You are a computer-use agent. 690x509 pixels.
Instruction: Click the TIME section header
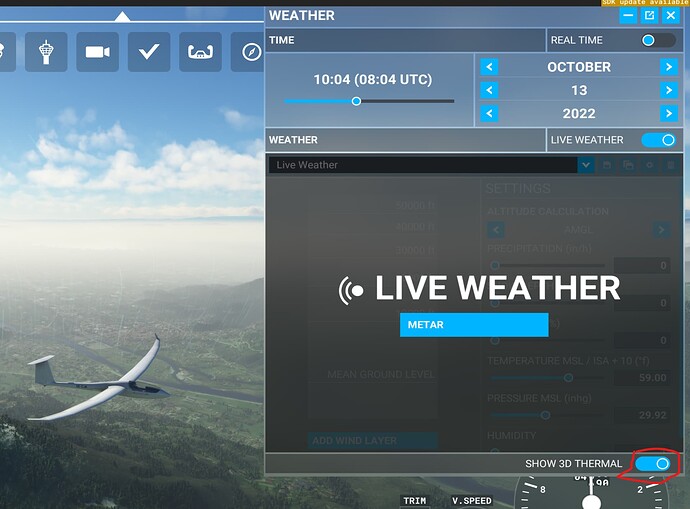coord(405,40)
